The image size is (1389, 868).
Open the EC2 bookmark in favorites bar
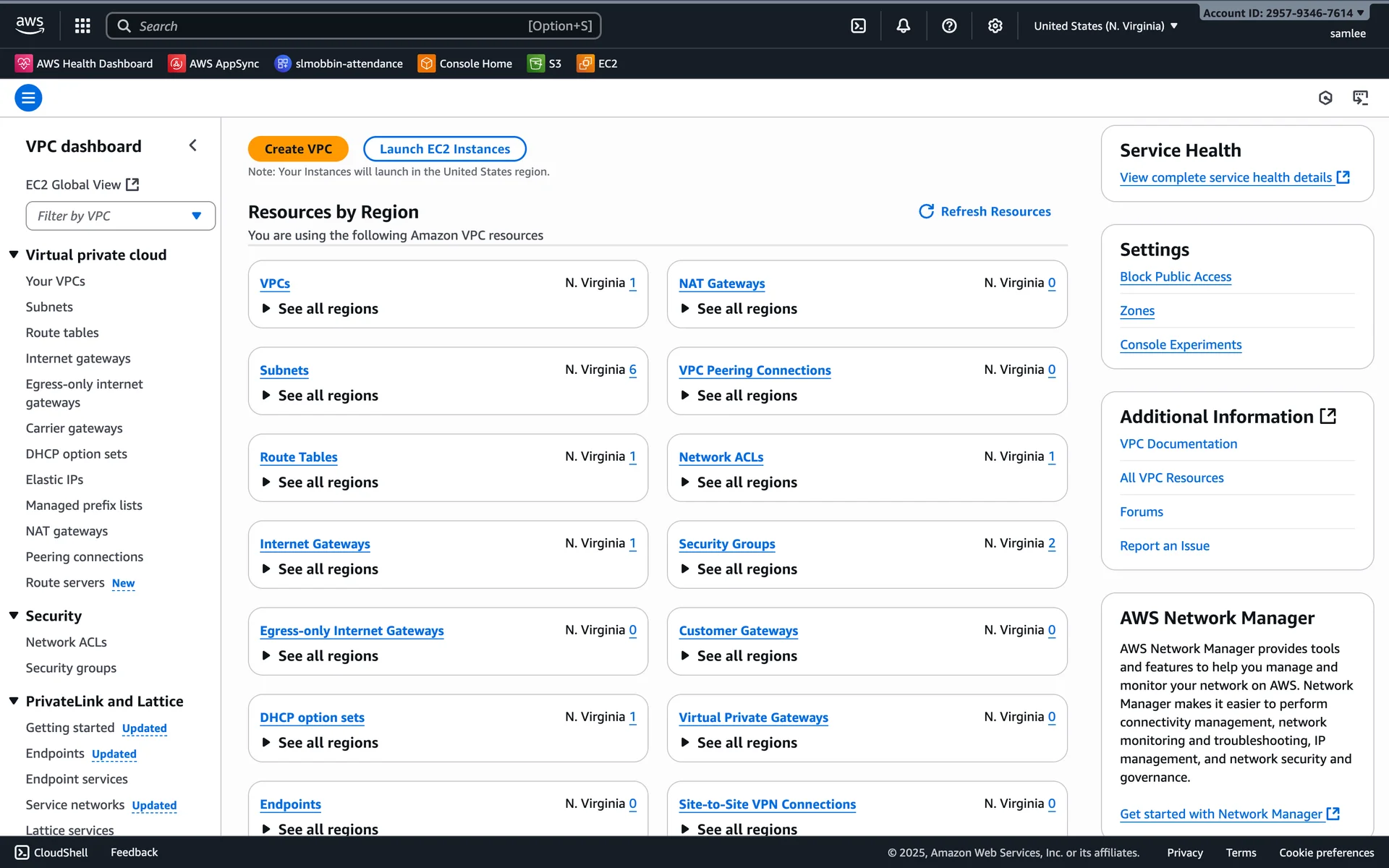[598, 64]
